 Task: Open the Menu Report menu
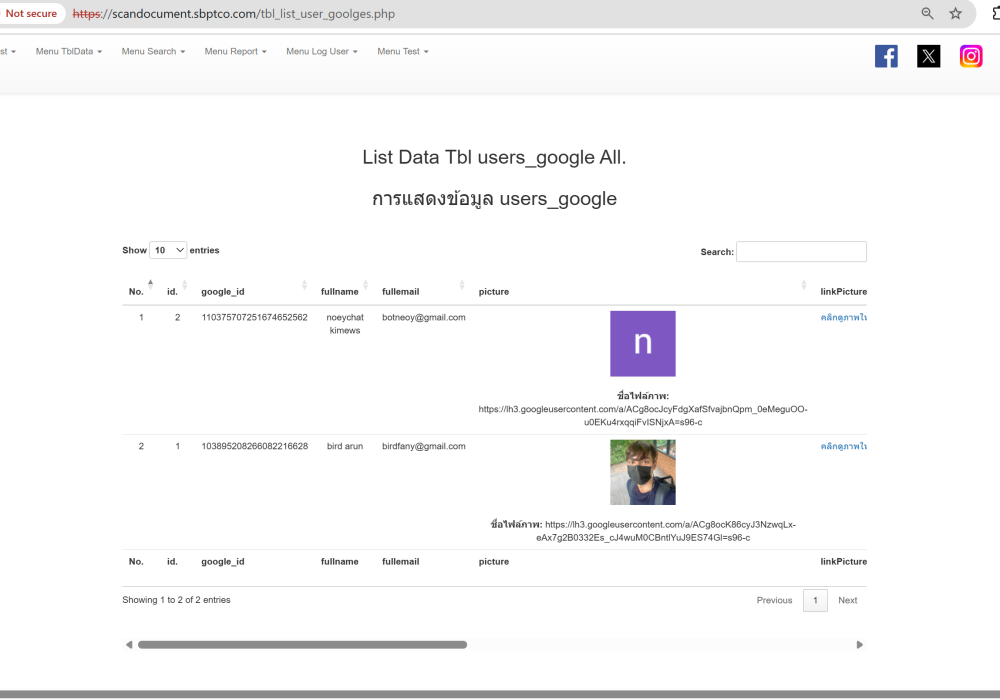pyautogui.click(x=235, y=51)
